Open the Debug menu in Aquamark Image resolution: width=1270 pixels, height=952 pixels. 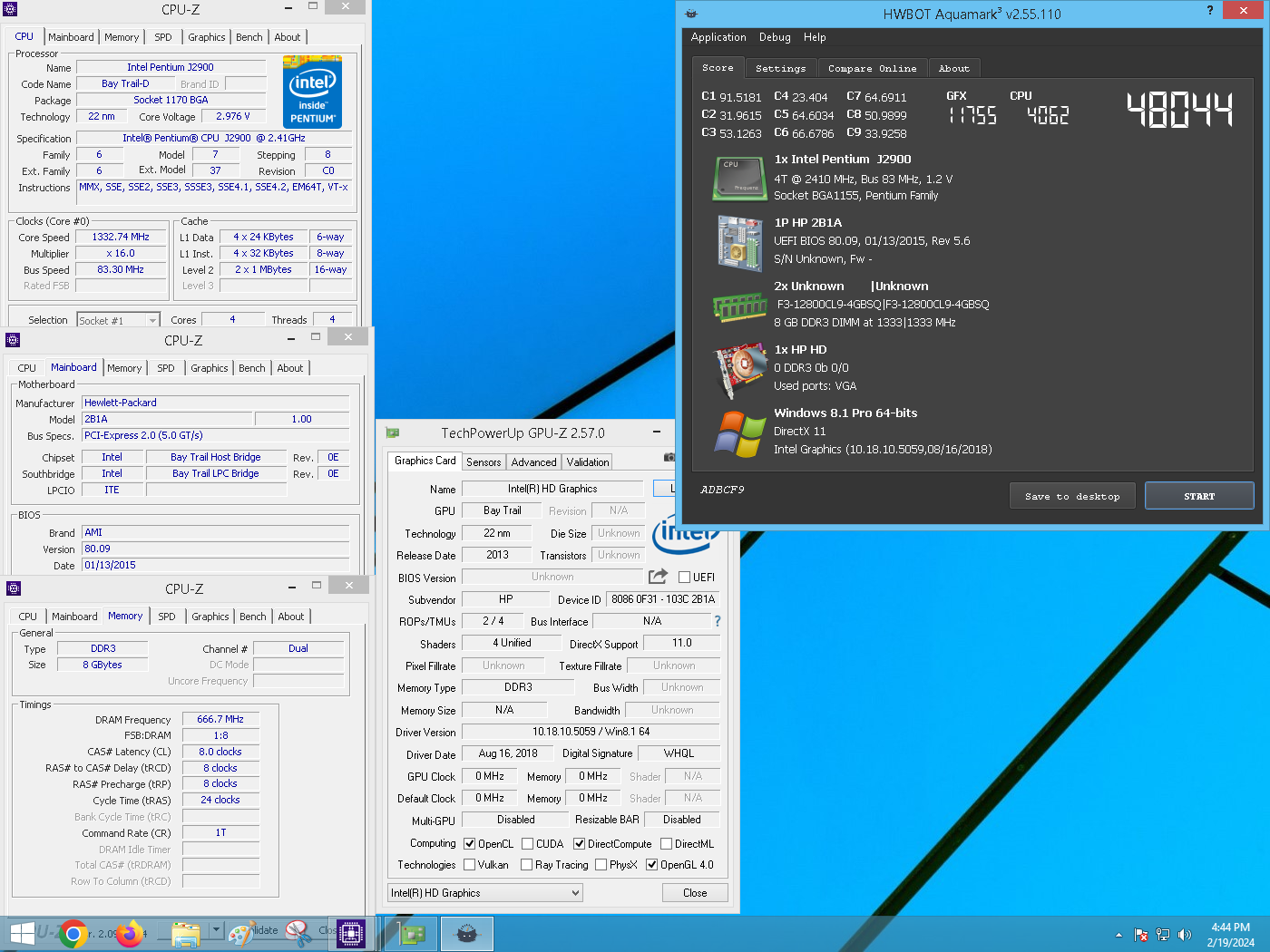pos(775,37)
